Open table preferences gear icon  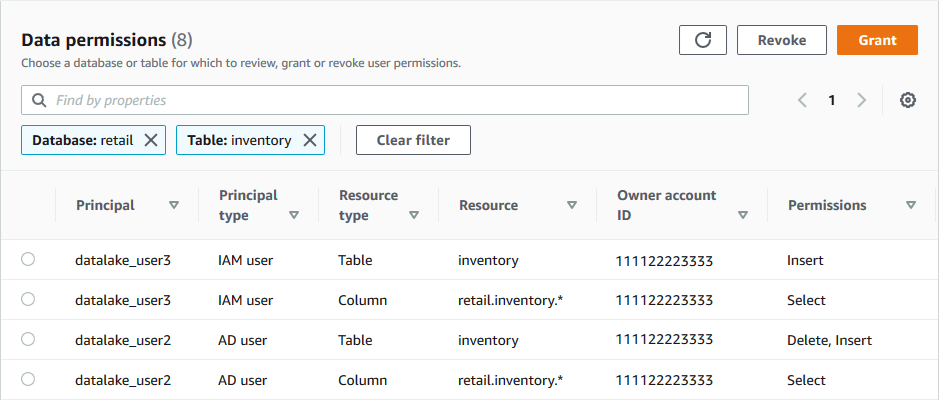click(x=908, y=100)
